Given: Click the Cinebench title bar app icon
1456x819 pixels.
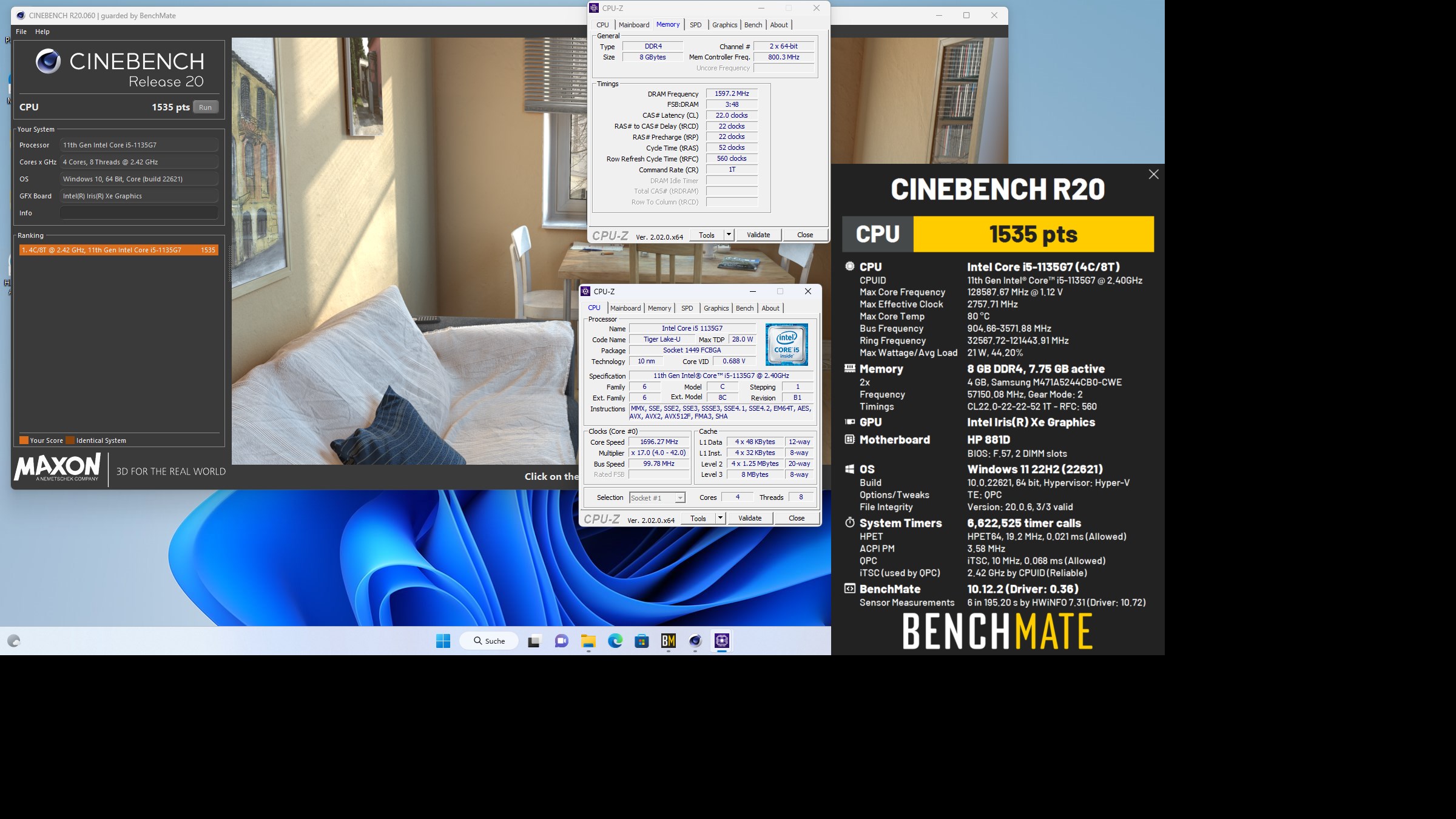Looking at the screenshot, I should pyautogui.click(x=21, y=15).
